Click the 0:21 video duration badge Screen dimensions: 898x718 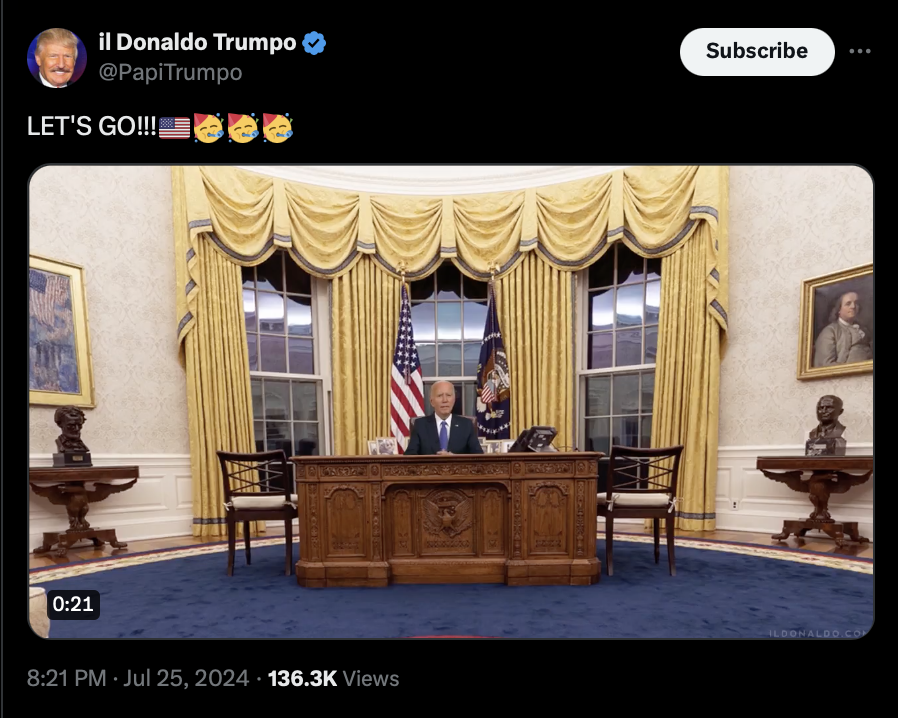click(73, 604)
